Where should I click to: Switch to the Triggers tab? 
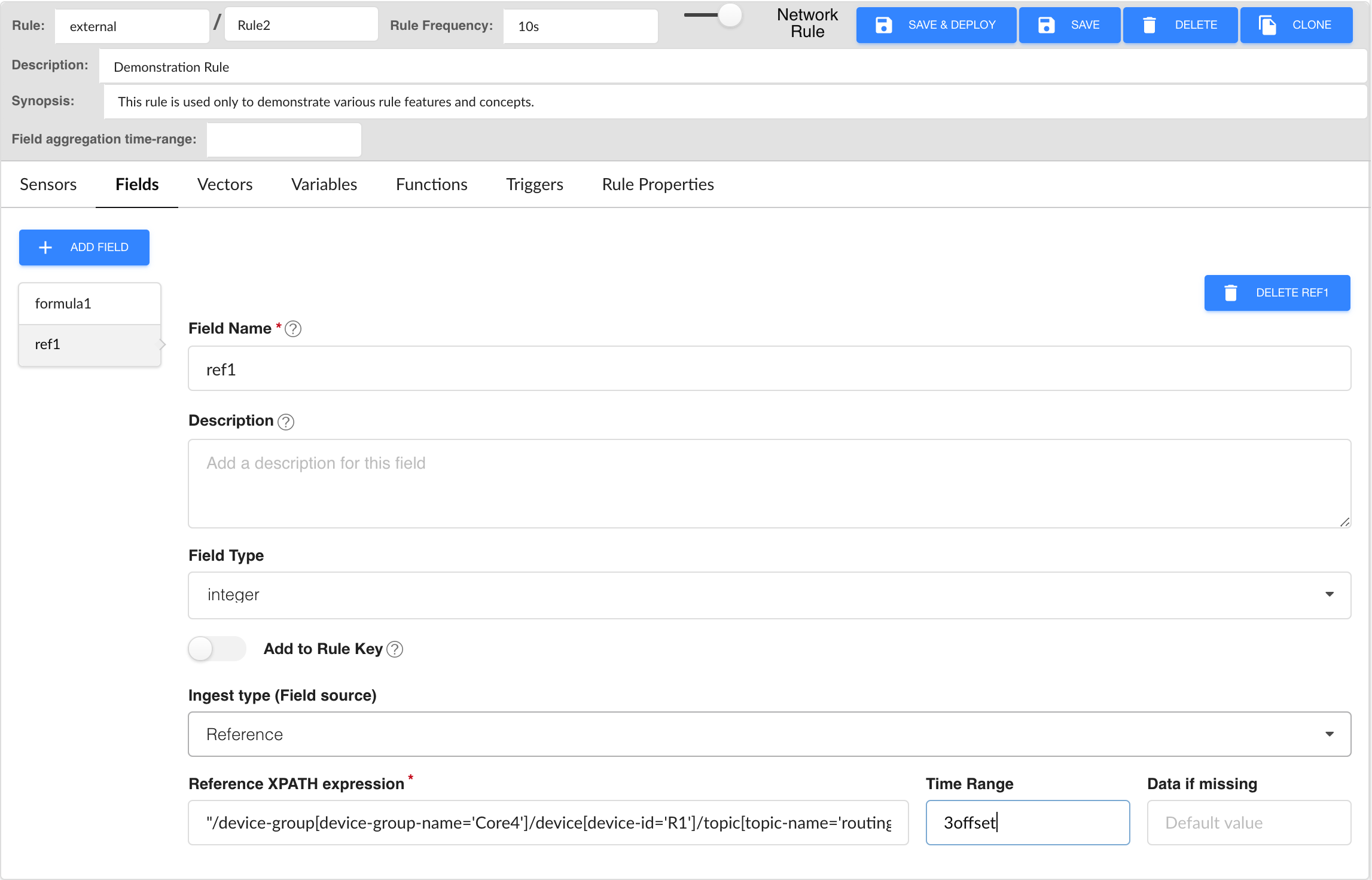[534, 184]
